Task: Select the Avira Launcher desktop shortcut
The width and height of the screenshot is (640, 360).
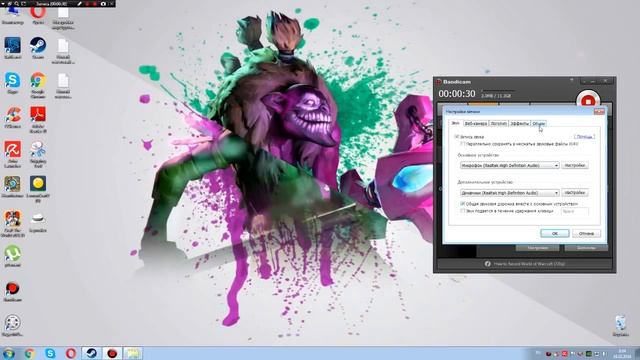Action: [x=13, y=154]
